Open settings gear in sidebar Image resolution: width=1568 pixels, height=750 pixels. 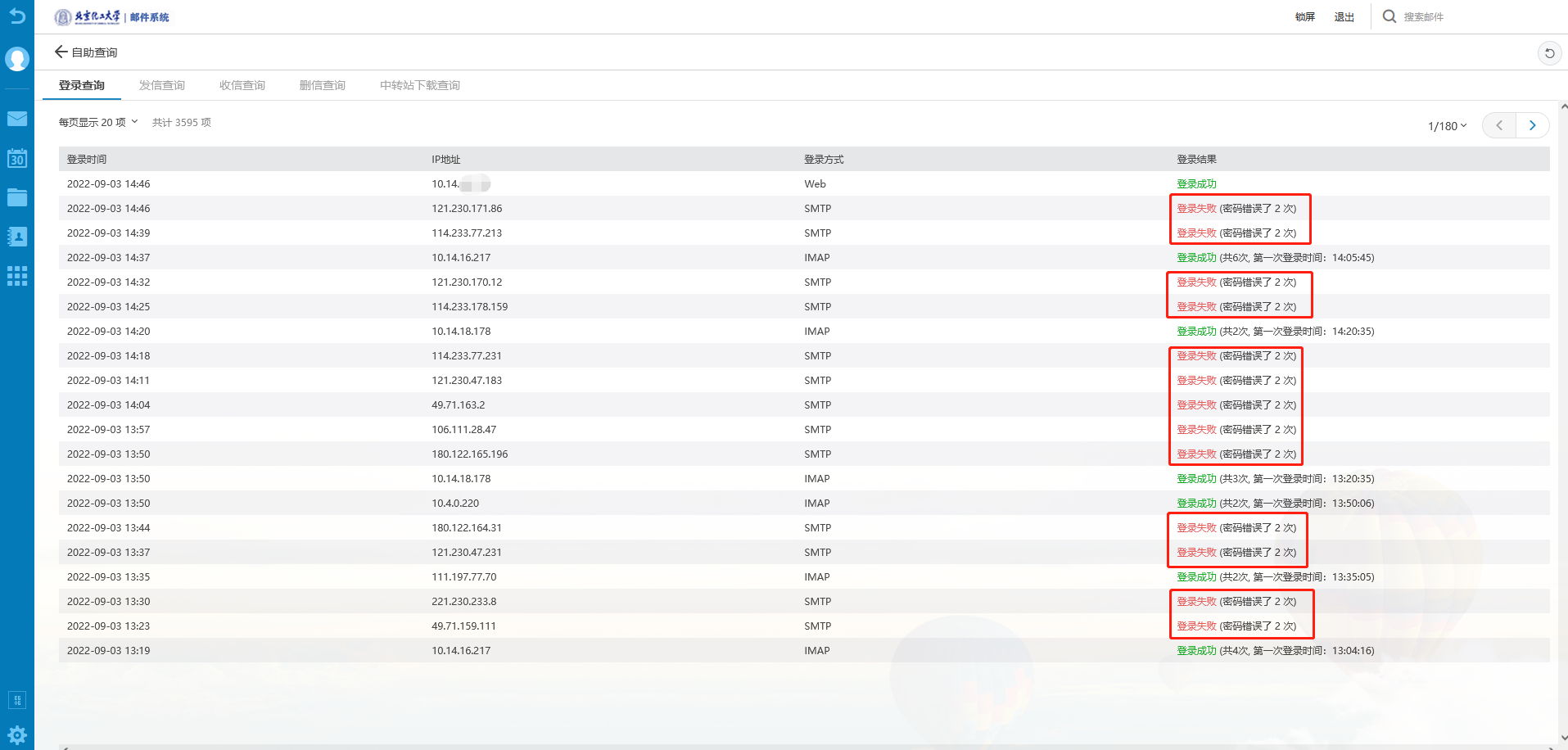[17, 734]
